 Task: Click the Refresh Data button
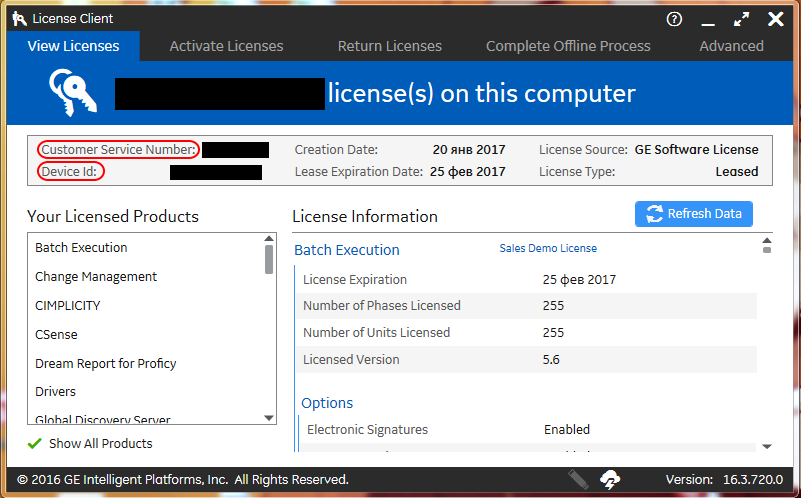694,214
